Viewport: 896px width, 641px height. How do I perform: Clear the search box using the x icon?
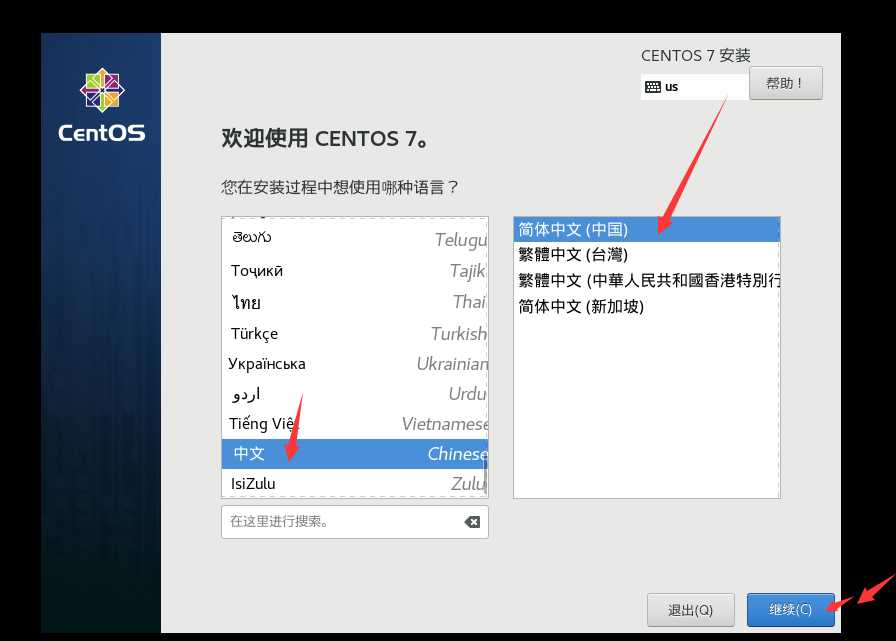(x=471, y=521)
